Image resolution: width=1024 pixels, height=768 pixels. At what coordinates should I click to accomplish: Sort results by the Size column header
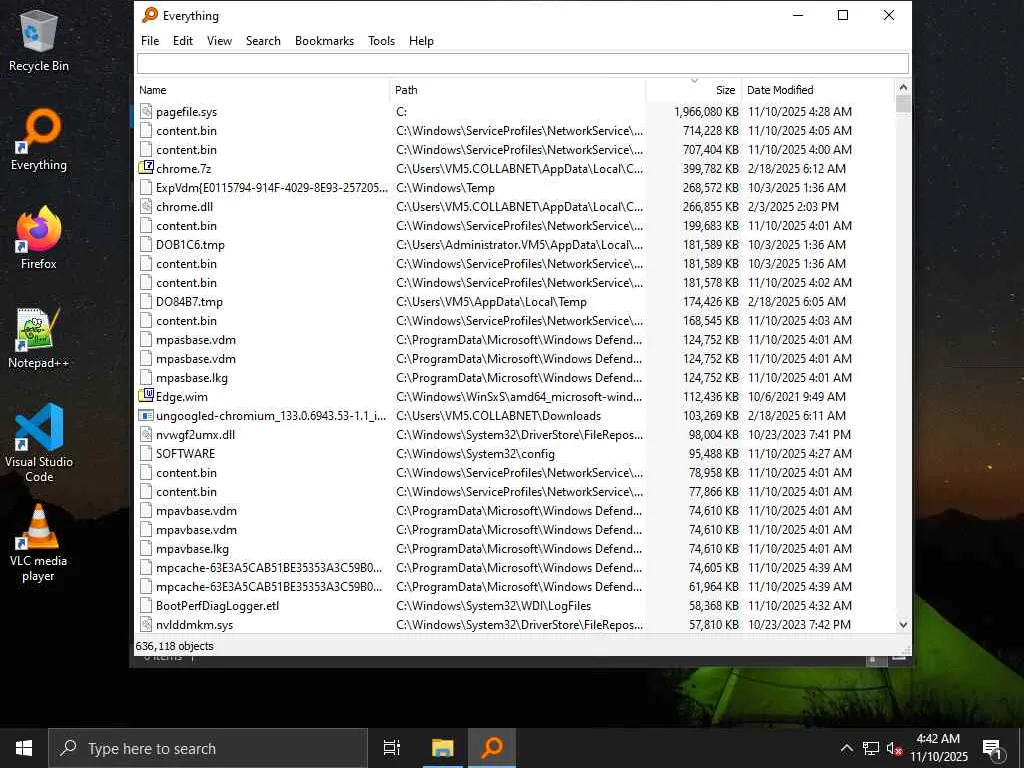point(694,90)
